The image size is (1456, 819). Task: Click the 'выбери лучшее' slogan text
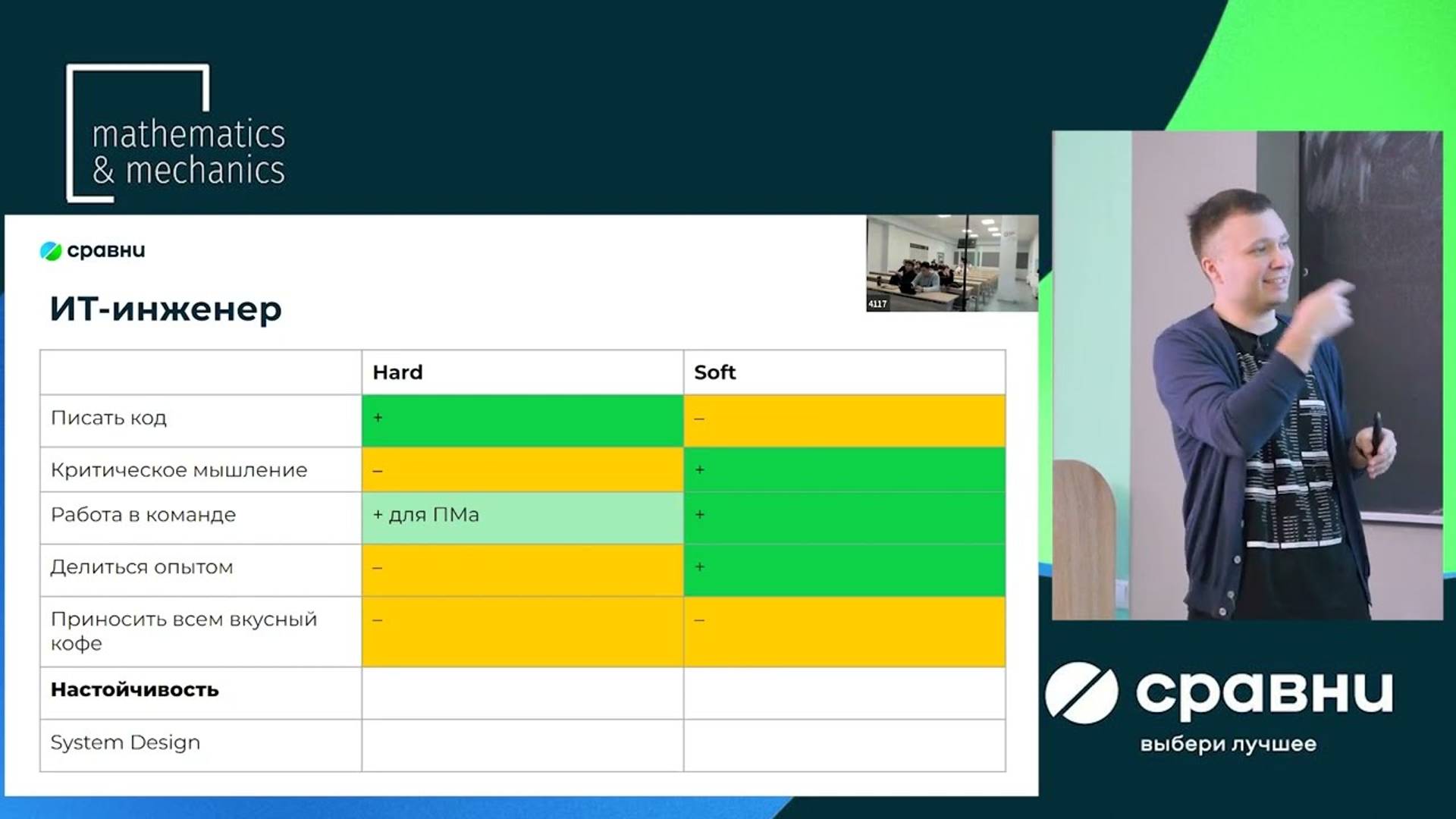[1228, 744]
